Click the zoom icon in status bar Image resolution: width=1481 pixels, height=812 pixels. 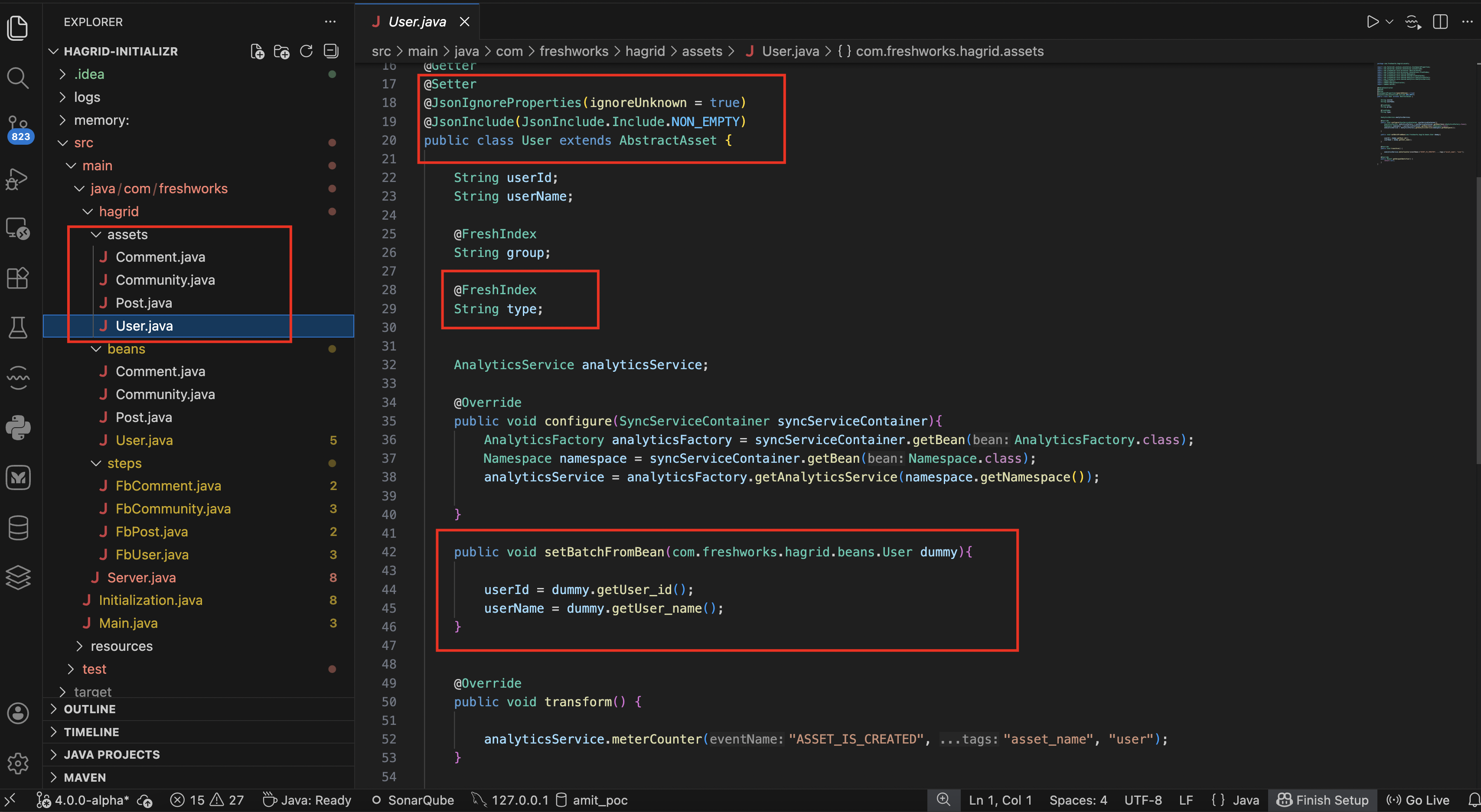943,800
